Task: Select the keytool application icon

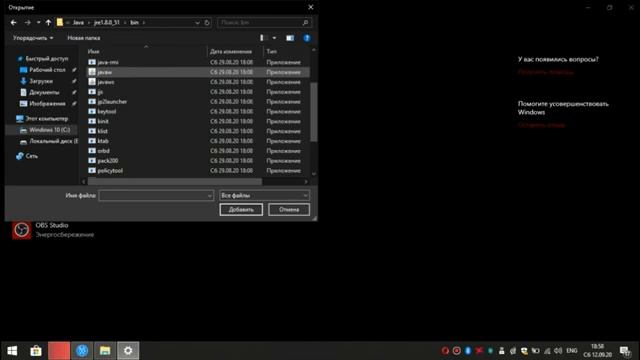Action: (x=92, y=111)
